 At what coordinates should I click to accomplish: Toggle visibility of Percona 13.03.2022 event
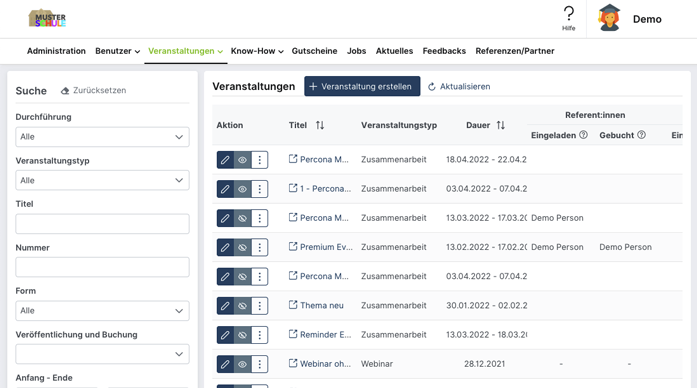pos(242,218)
